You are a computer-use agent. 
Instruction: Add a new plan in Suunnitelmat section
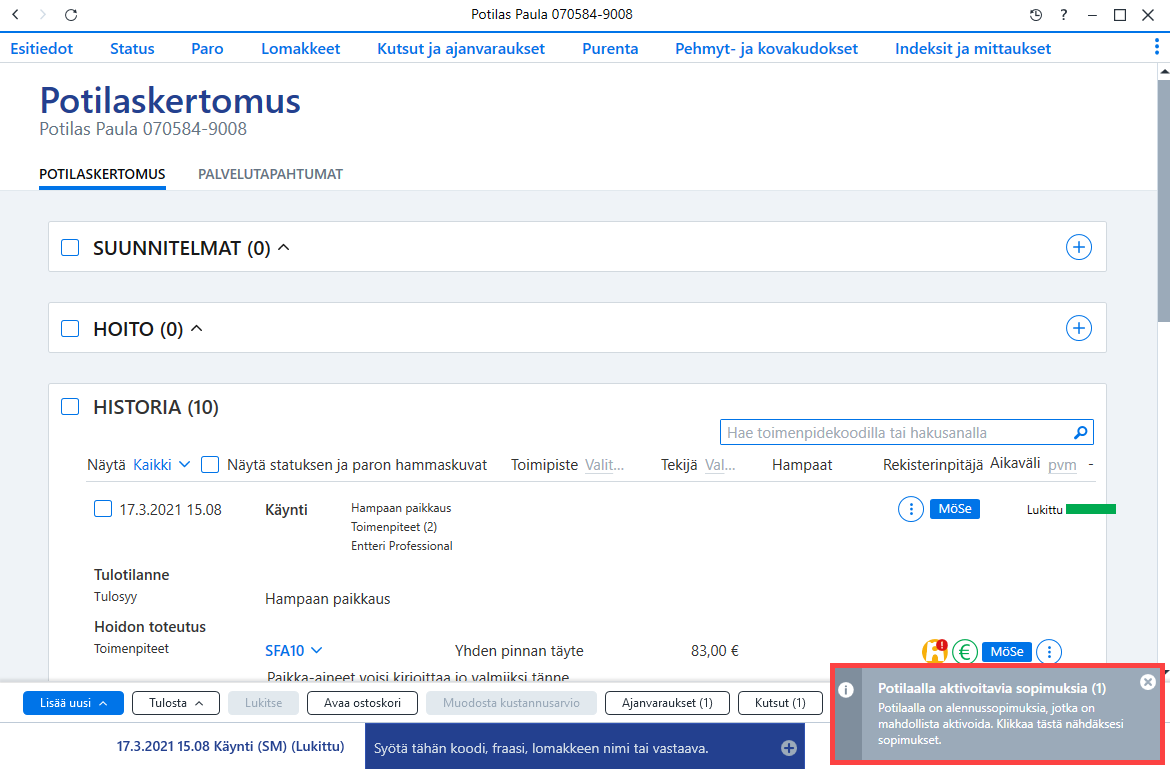click(1078, 247)
